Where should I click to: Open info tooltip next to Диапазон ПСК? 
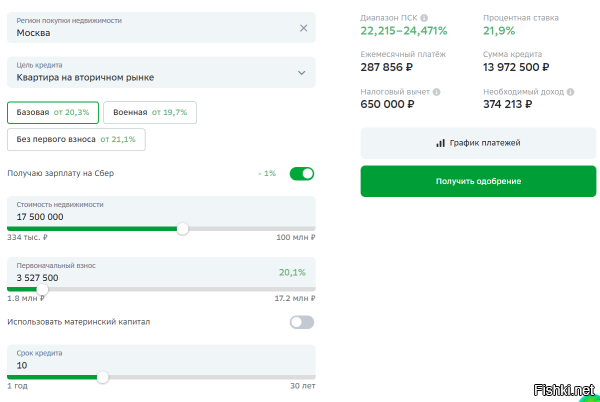pyautogui.click(x=424, y=18)
